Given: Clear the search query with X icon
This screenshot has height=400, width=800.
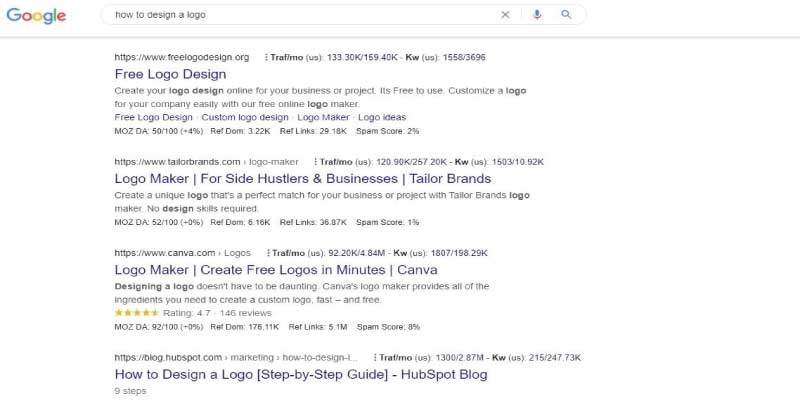Looking at the screenshot, I should click(x=505, y=15).
